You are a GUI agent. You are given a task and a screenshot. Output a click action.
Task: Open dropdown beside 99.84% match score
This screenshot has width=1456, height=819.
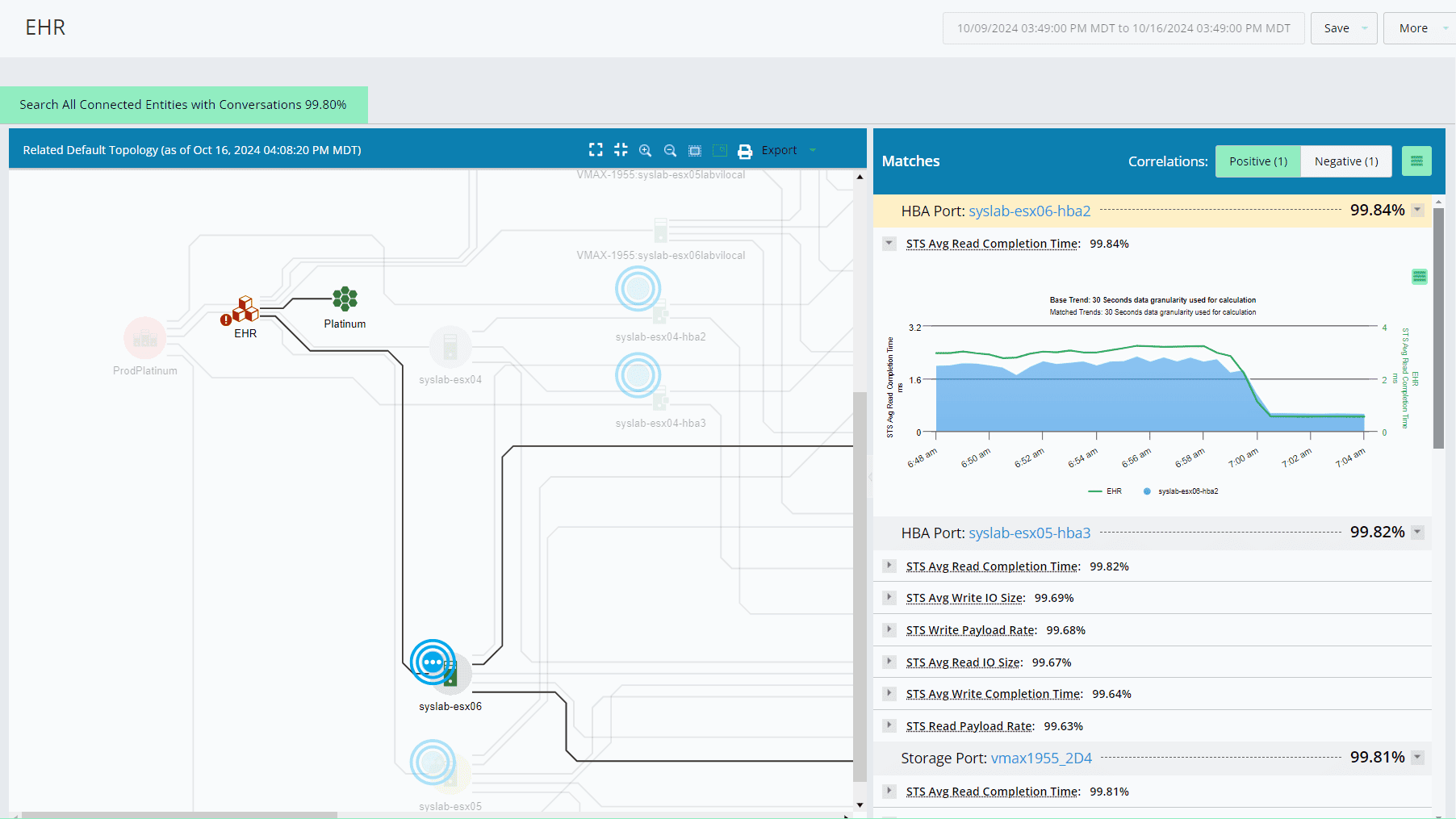[x=1417, y=210]
